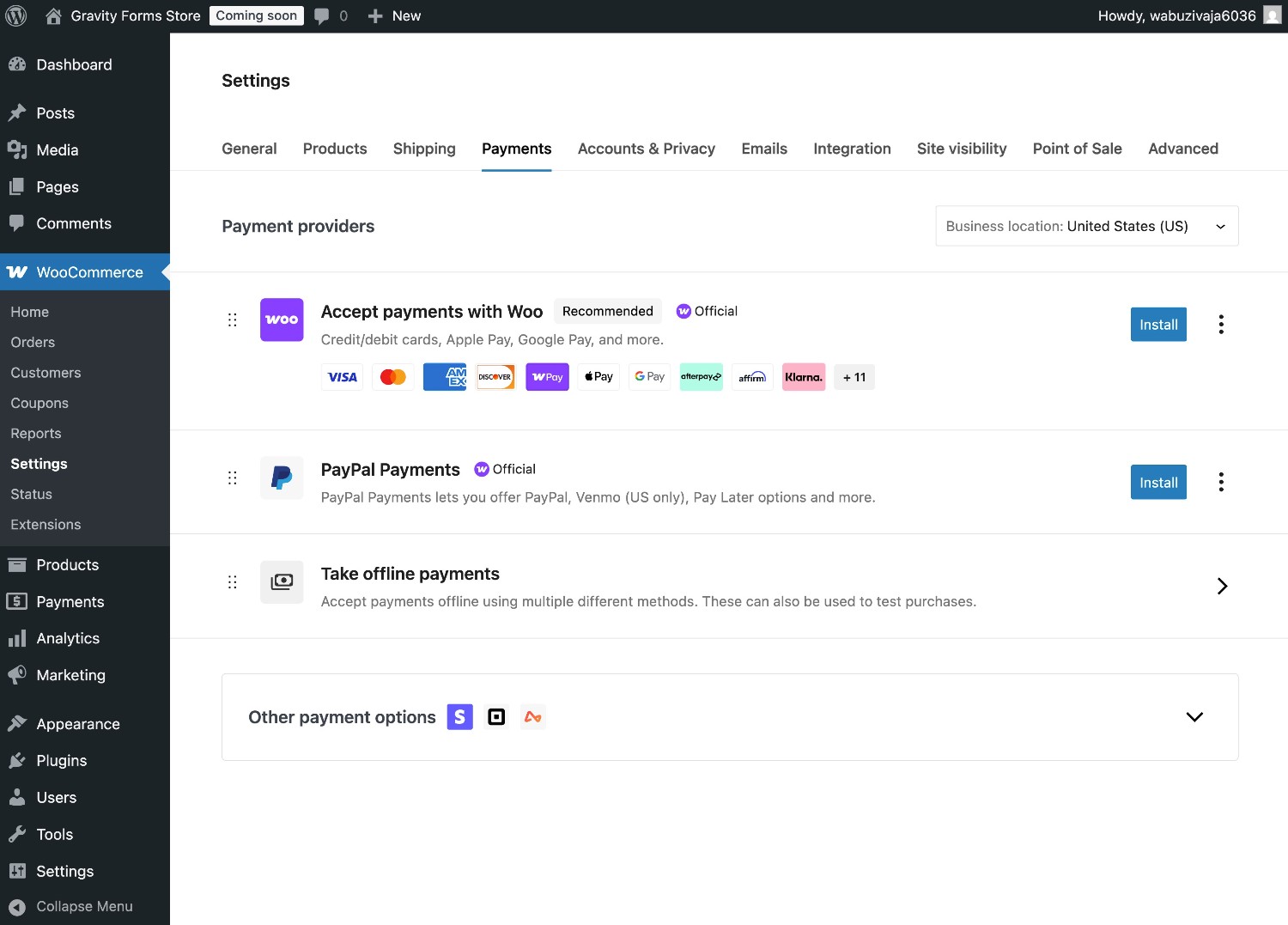The image size is (1288, 925).
Task: Switch to the General settings tab
Action: [x=249, y=149]
